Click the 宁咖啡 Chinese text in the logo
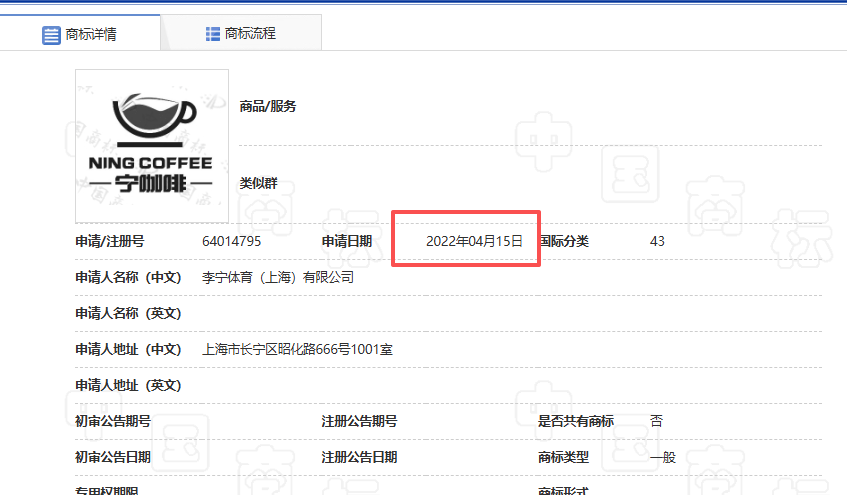Image resolution: width=847 pixels, height=495 pixels. point(150,185)
